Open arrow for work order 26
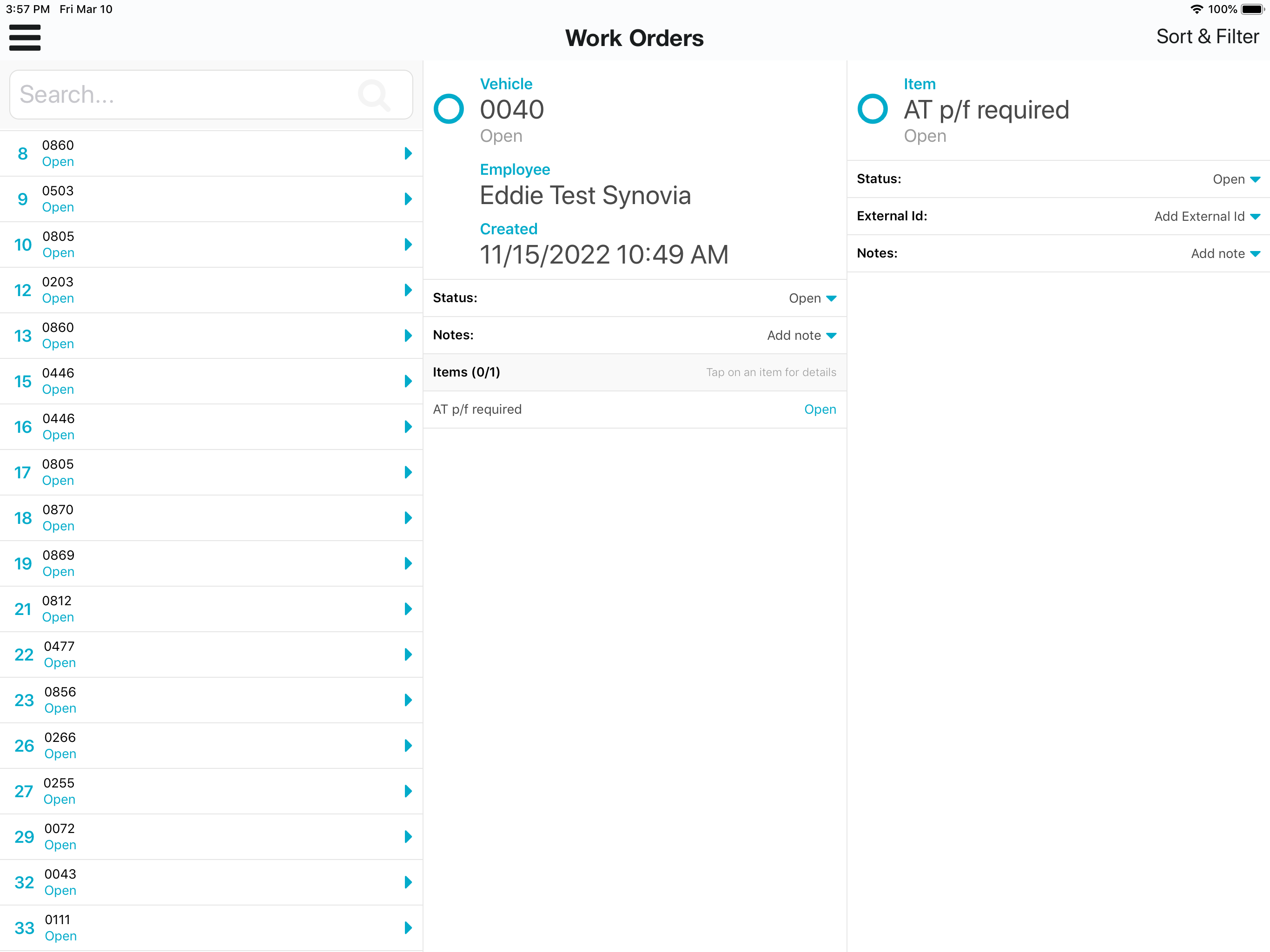 pos(408,745)
